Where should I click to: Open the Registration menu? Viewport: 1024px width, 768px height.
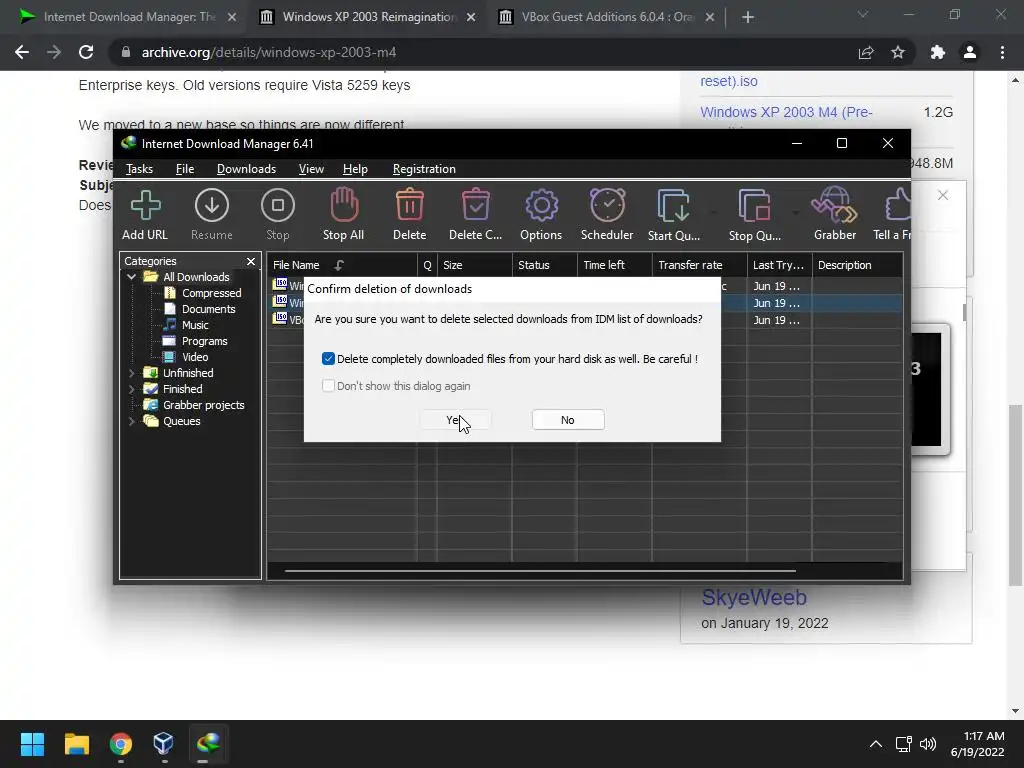click(x=424, y=168)
